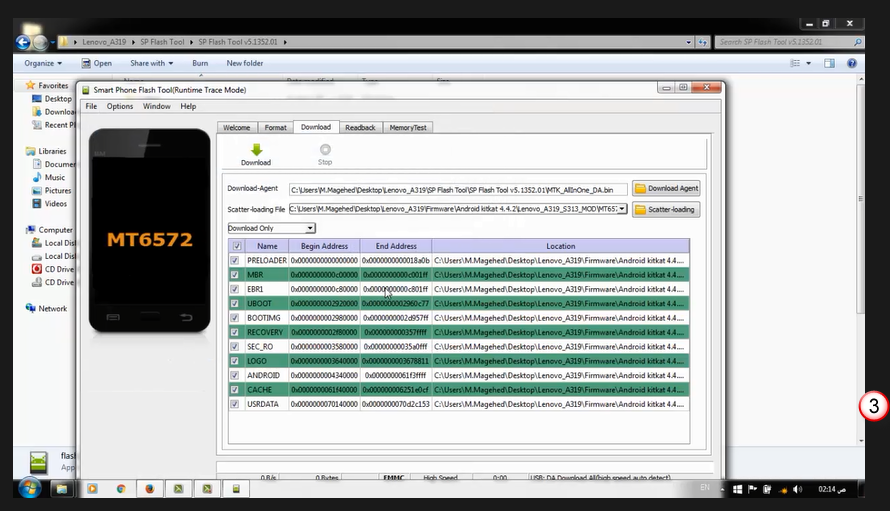Toggle the select-all checkbox in table header
This screenshot has height=511, width=890.
pyautogui.click(x=237, y=246)
